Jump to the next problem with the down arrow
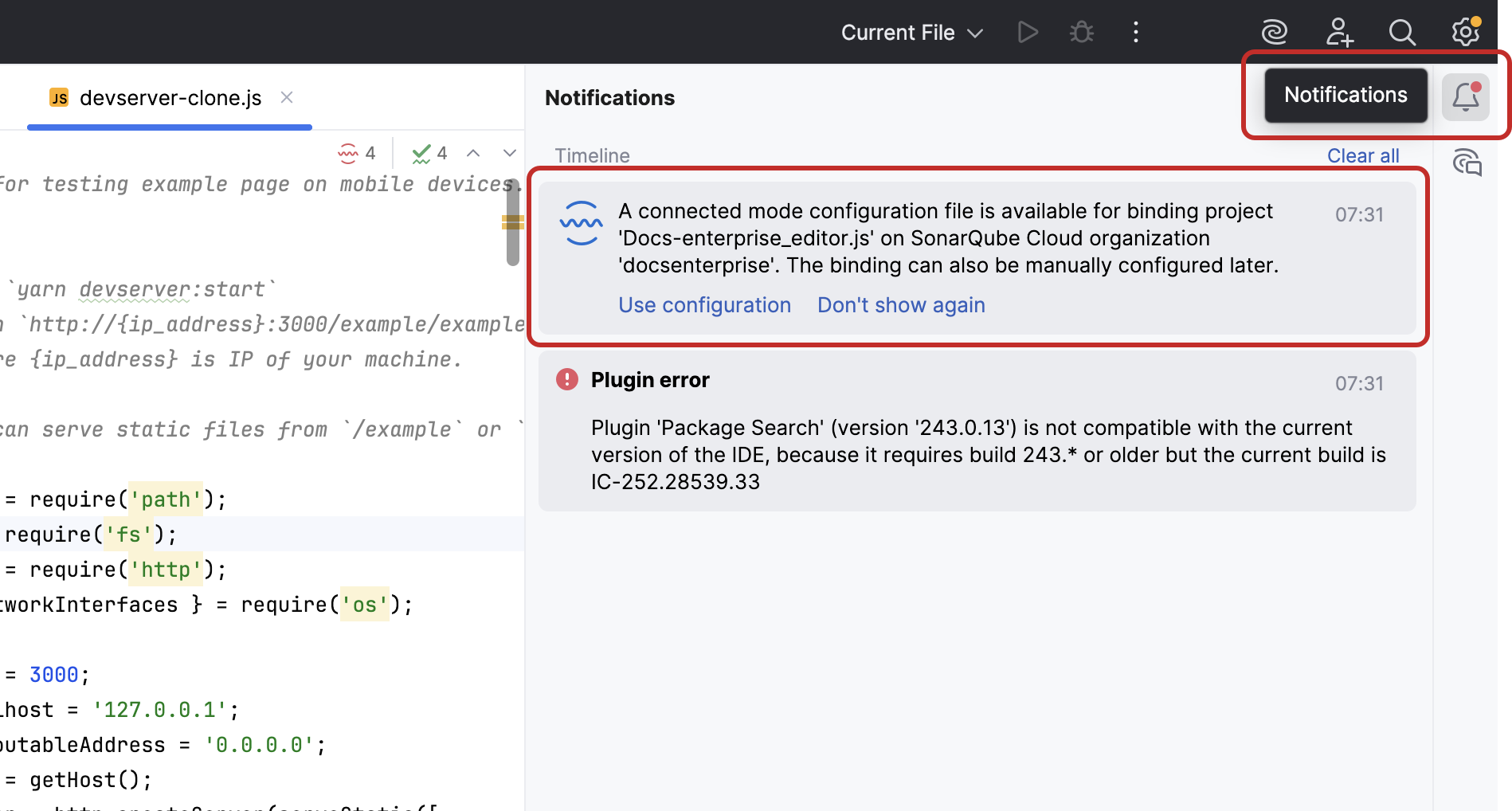Screen dimensions: 1512x811 [x=509, y=153]
